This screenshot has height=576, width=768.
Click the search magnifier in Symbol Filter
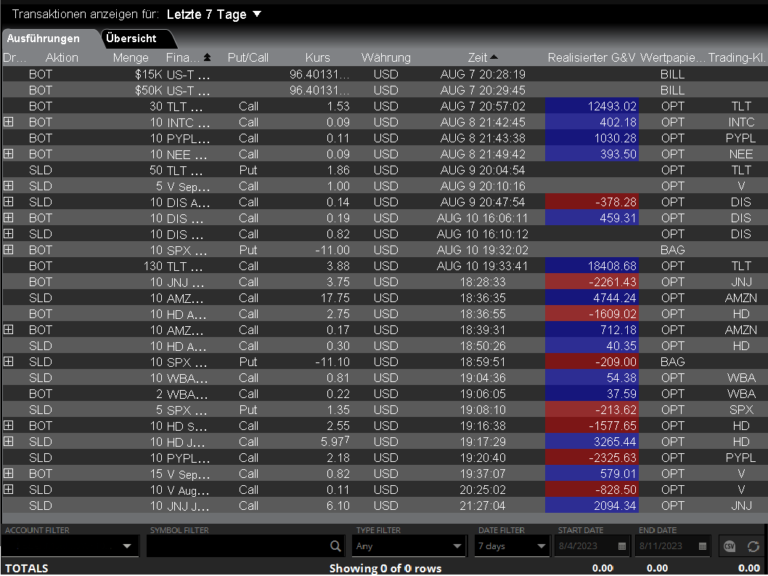click(336, 546)
